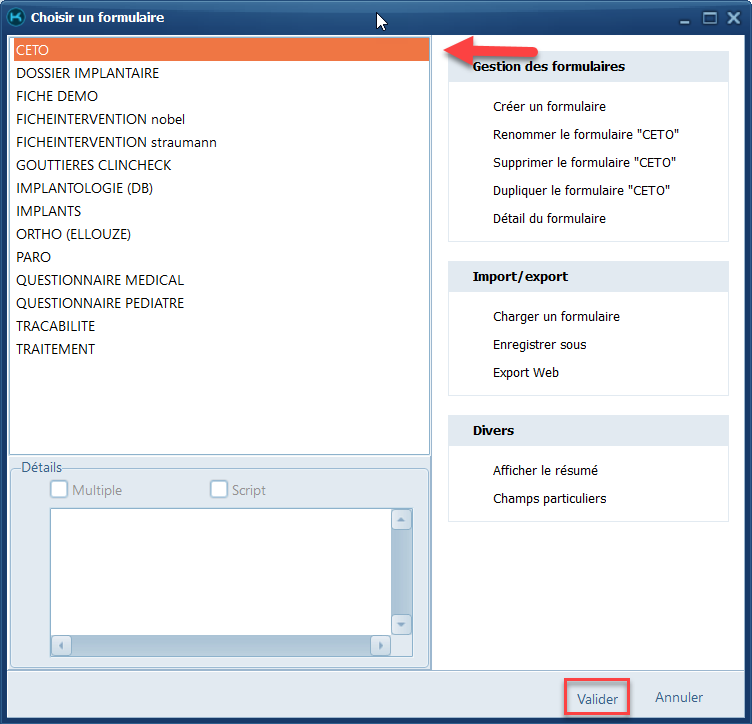The width and height of the screenshot is (752, 724).
Task: Click Valider to confirm the form
Action: (597, 698)
